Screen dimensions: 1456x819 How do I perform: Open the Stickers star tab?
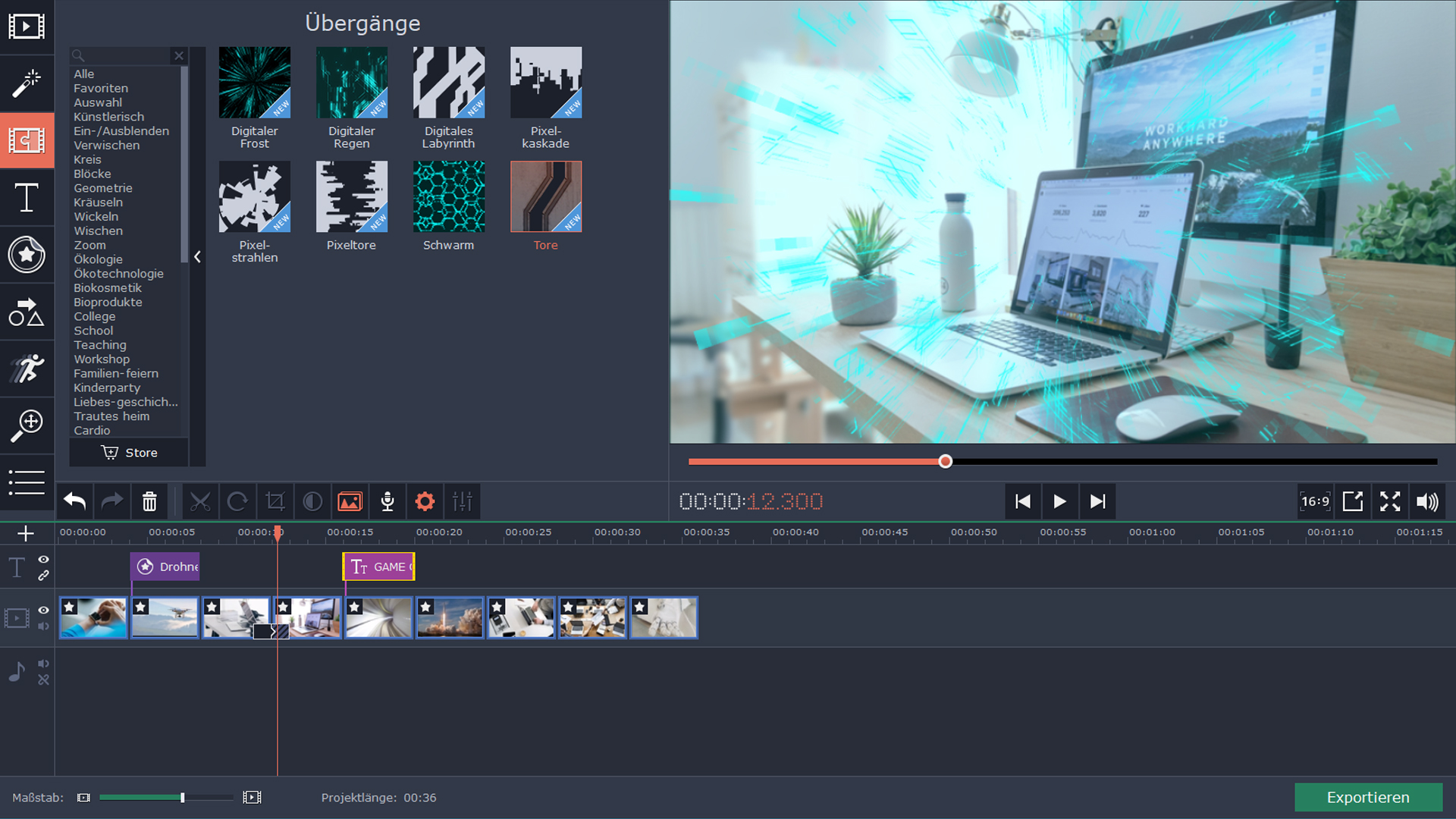pos(27,255)
